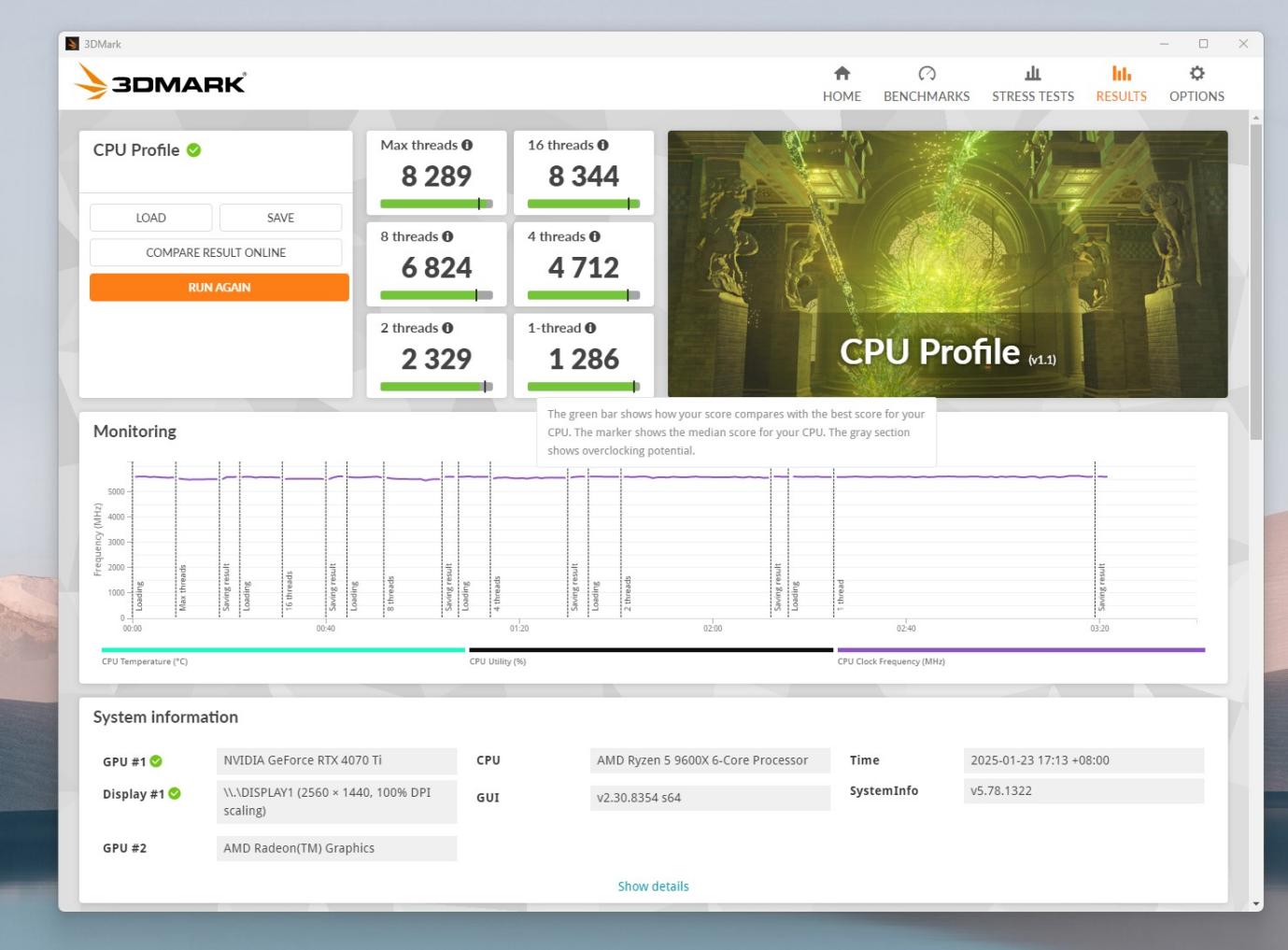Maximize the 3DMark window
Screen dimensions: 1288x950
(1203, 44)
